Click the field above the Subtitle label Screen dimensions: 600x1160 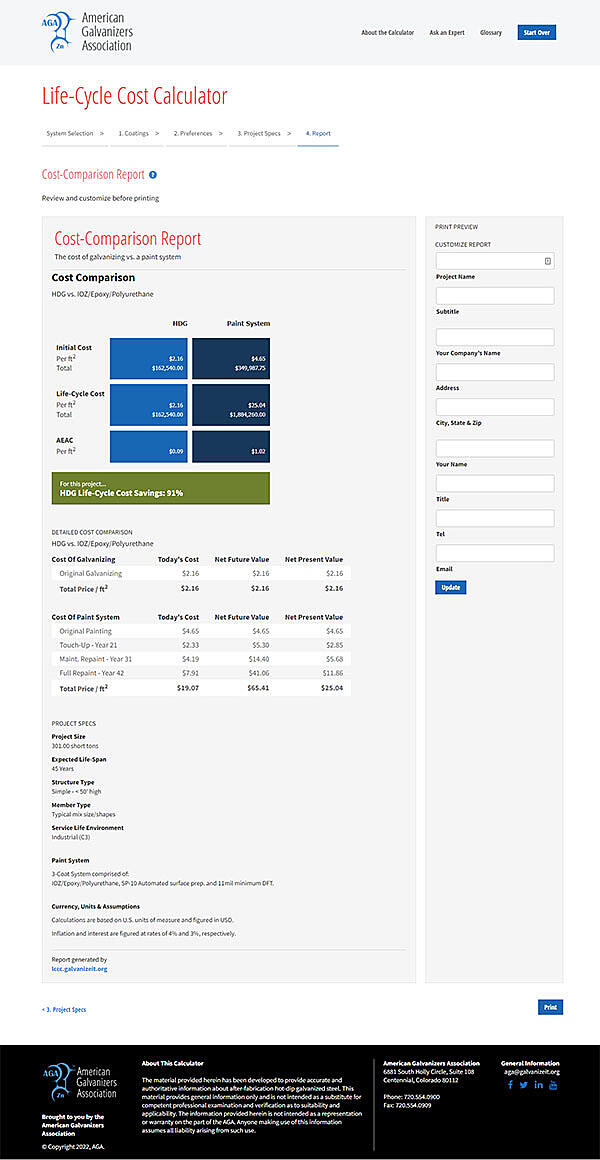point(495,296)
